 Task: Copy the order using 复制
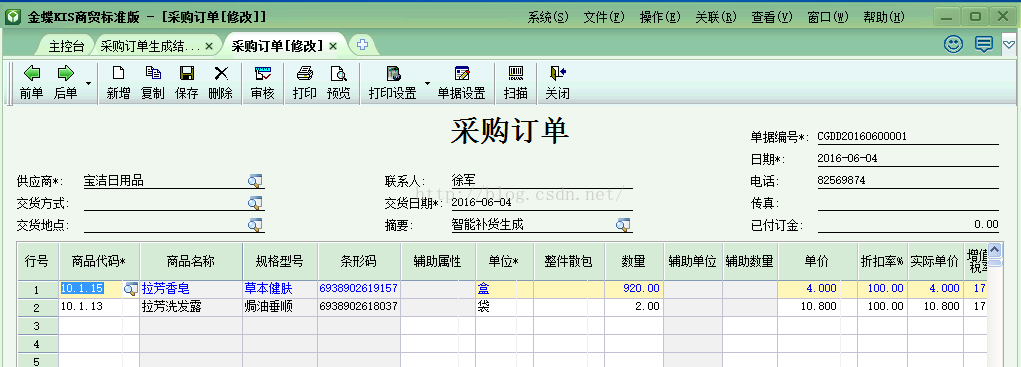coord(152,83)
